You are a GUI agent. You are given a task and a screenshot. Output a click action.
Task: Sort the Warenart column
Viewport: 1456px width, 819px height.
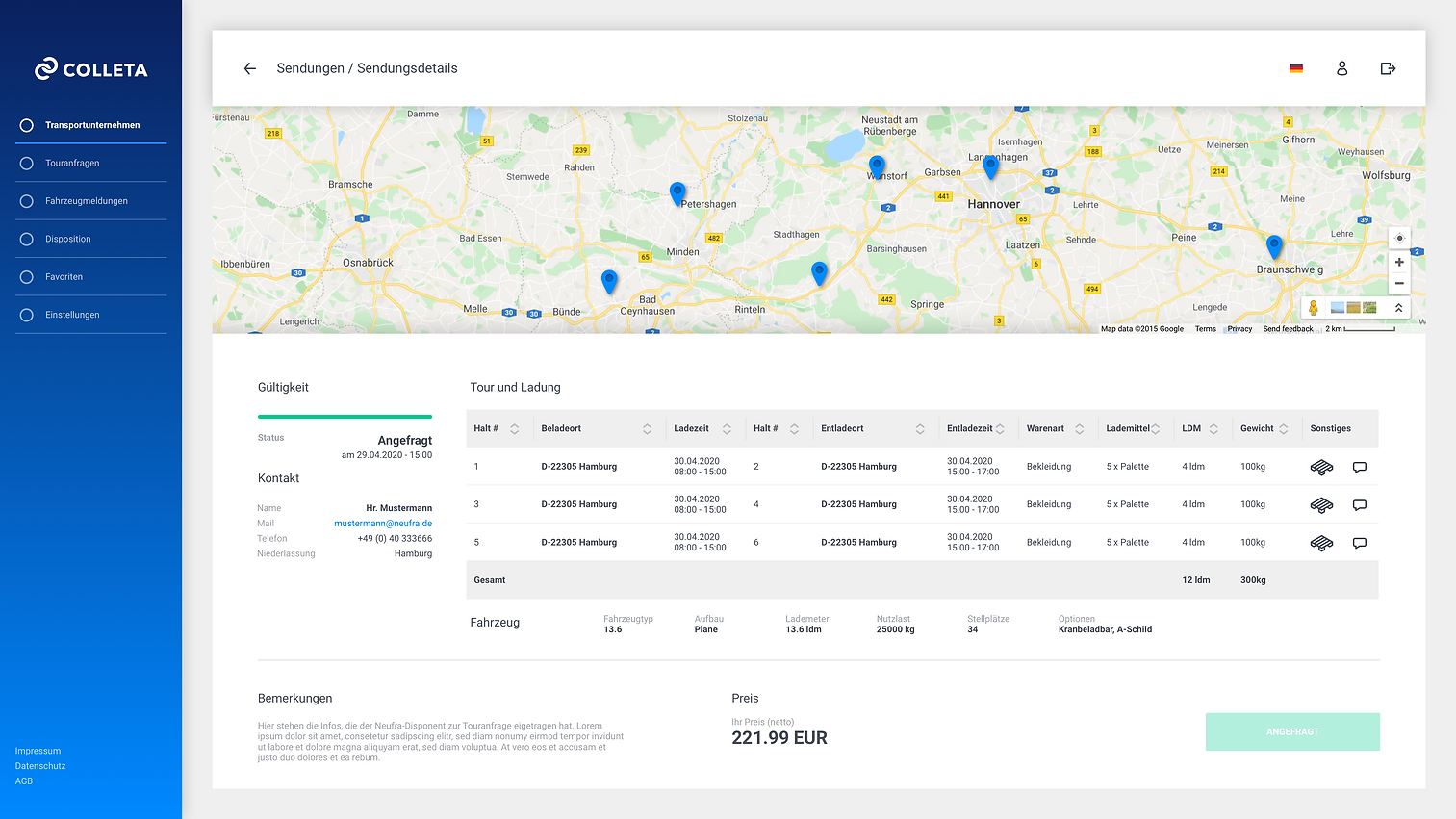(x=1080, y=429)
